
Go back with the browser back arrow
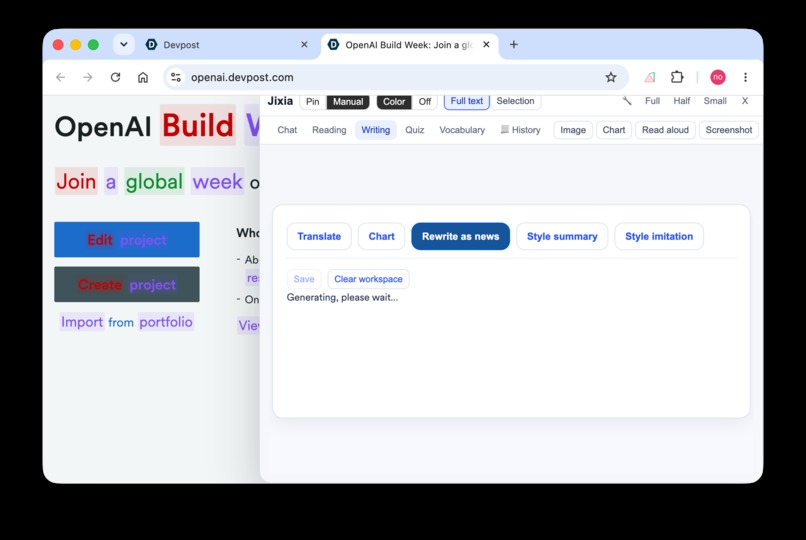pyautogui.click(x=61, y=77)
